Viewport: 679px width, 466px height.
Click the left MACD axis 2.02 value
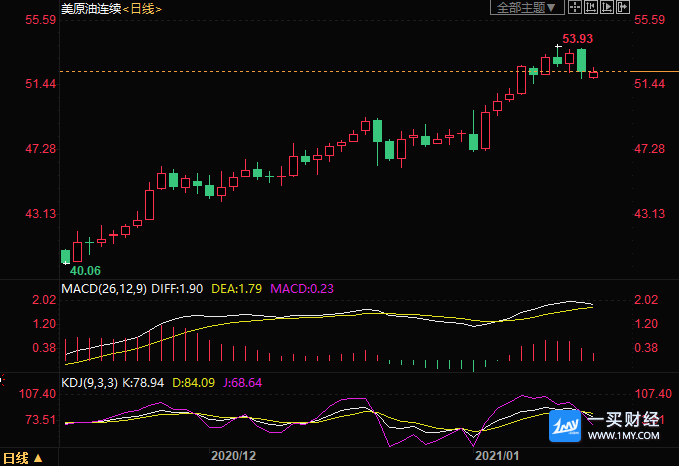click(x=44, y=300)
